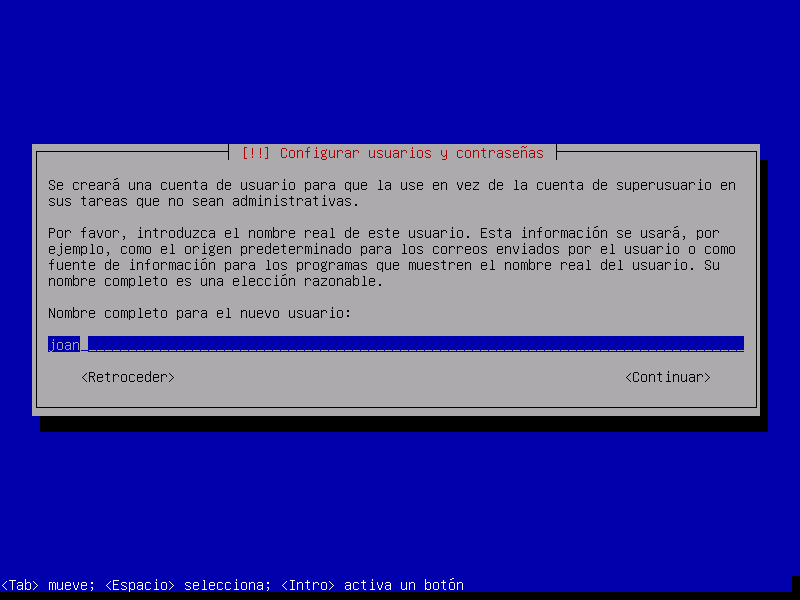Screen dimensions: 800x600
Task: Go back with the Retroceder button
Action: (x=128, y=377)
